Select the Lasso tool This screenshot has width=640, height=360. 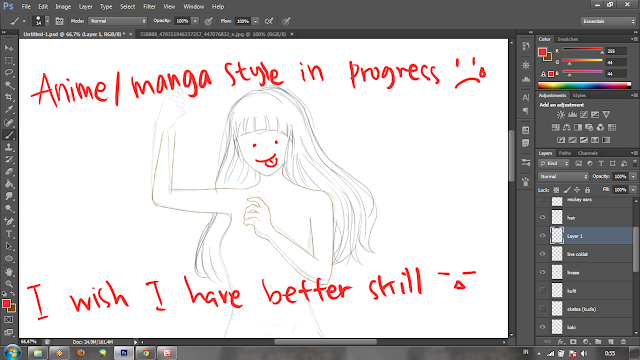pos(9,73)
